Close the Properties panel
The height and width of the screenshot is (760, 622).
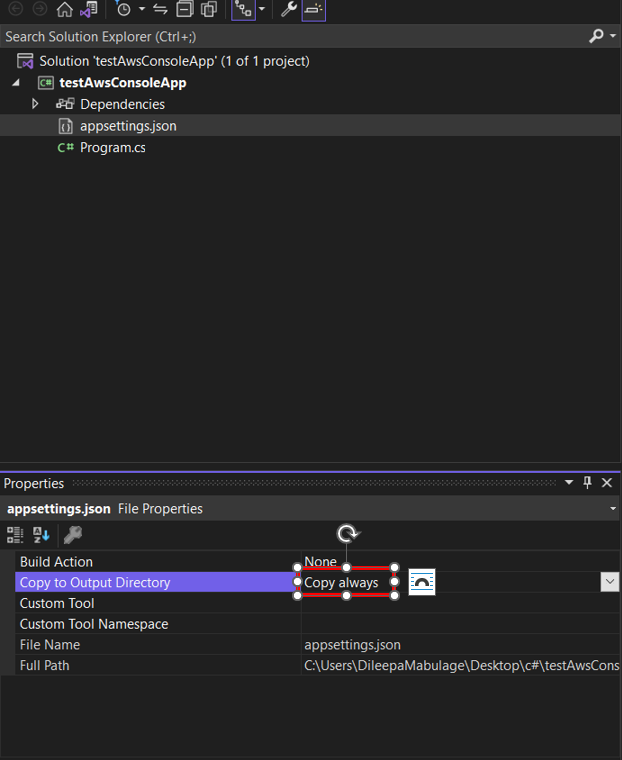(x=606, y=483)
